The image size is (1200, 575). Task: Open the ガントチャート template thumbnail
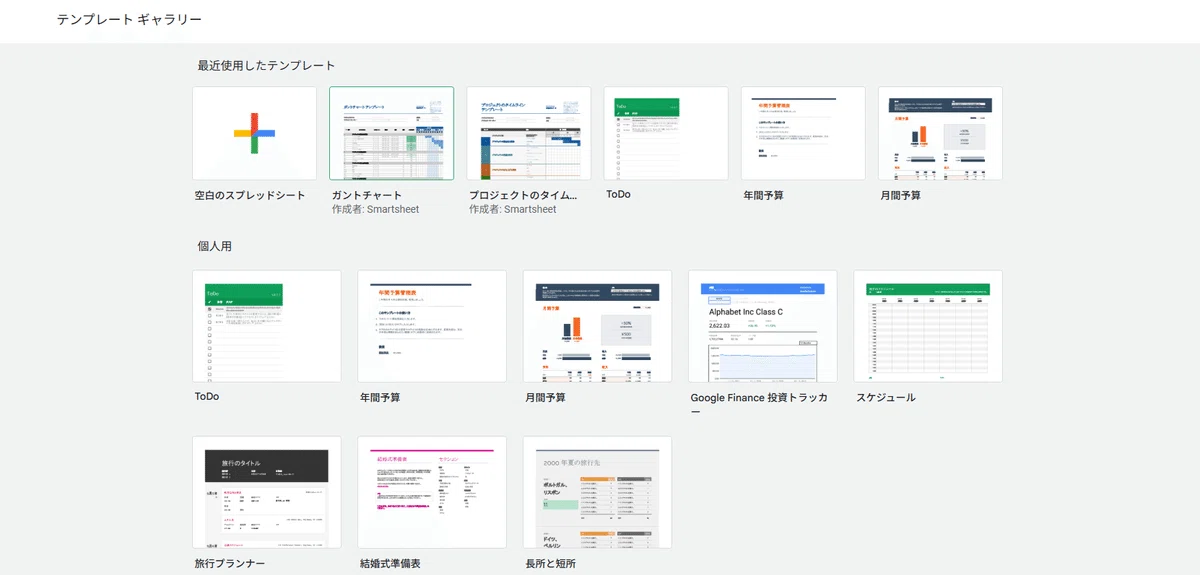tap(391, 133)
